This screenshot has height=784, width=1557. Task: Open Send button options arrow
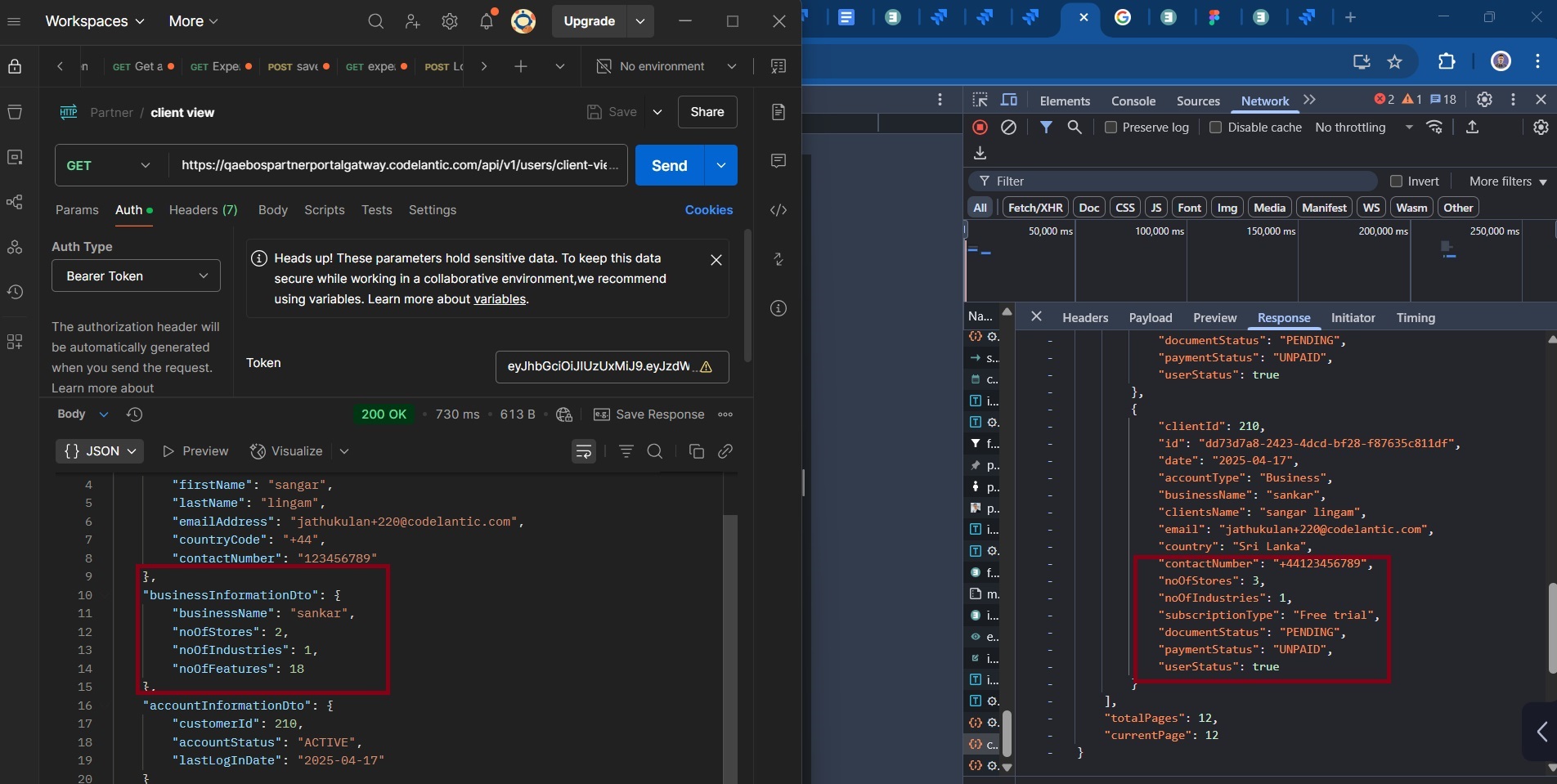coord(721,165)
